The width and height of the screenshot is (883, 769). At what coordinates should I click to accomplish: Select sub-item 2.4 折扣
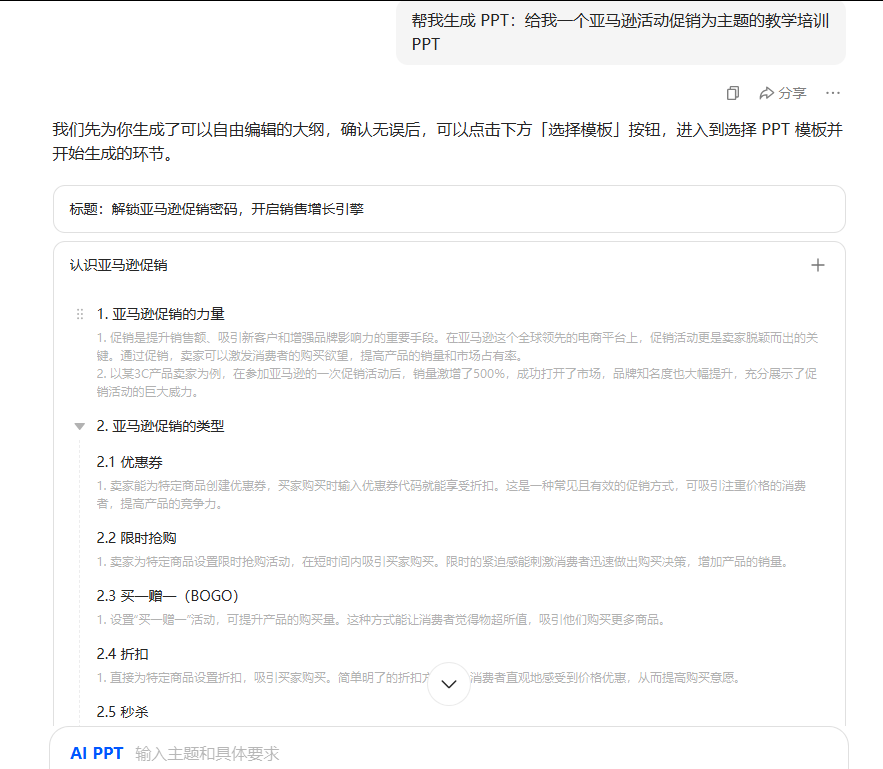click(122, 654)
